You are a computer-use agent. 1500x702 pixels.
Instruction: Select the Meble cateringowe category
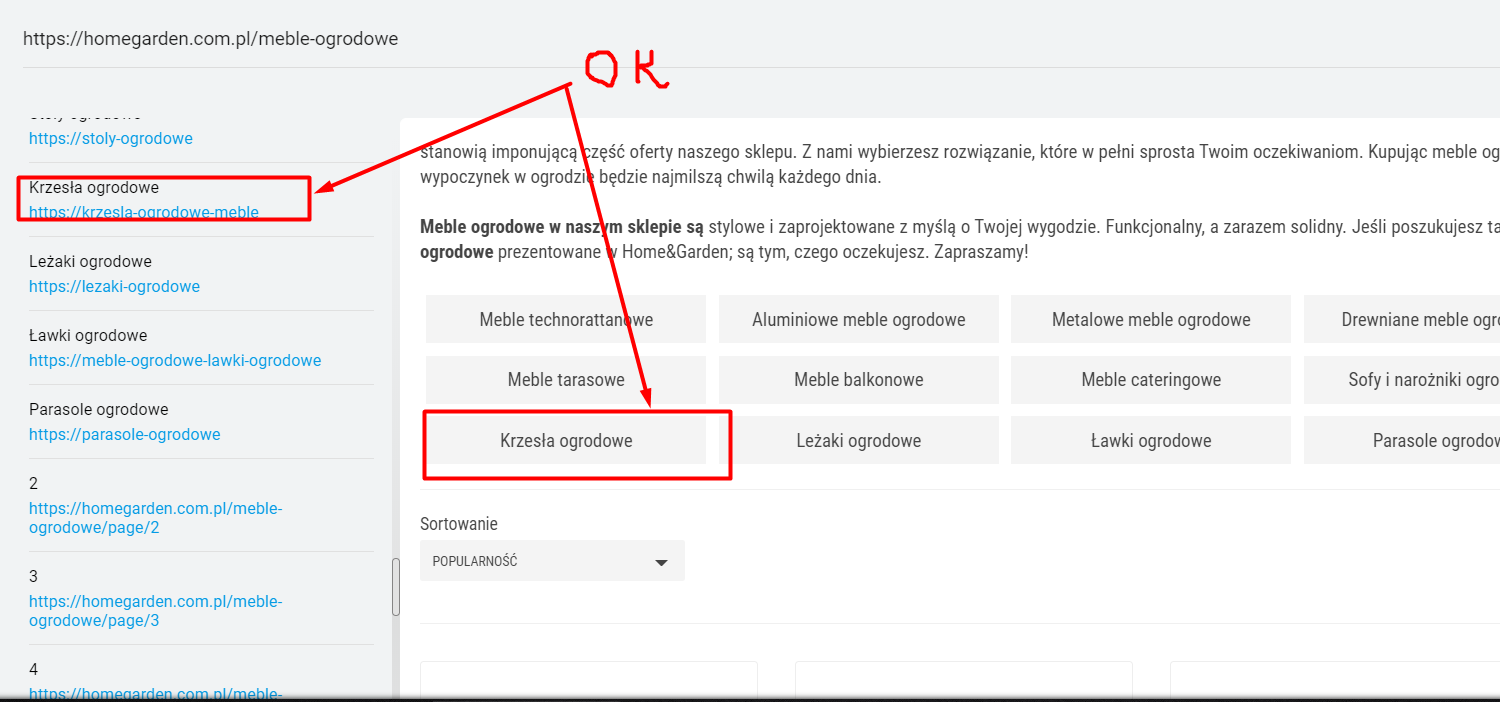point(1151,380)
